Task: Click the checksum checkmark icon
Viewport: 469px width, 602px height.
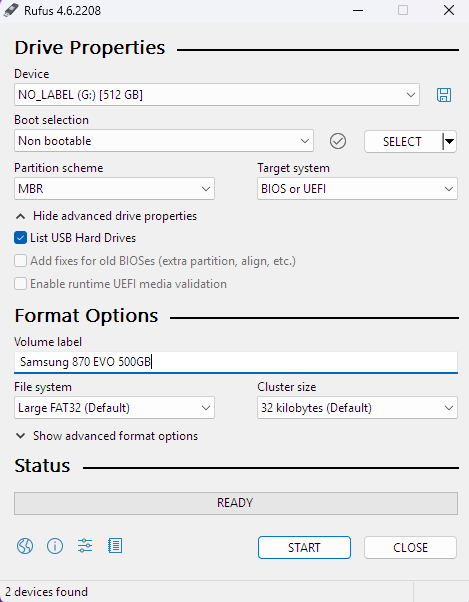Action: pos(338,141)
